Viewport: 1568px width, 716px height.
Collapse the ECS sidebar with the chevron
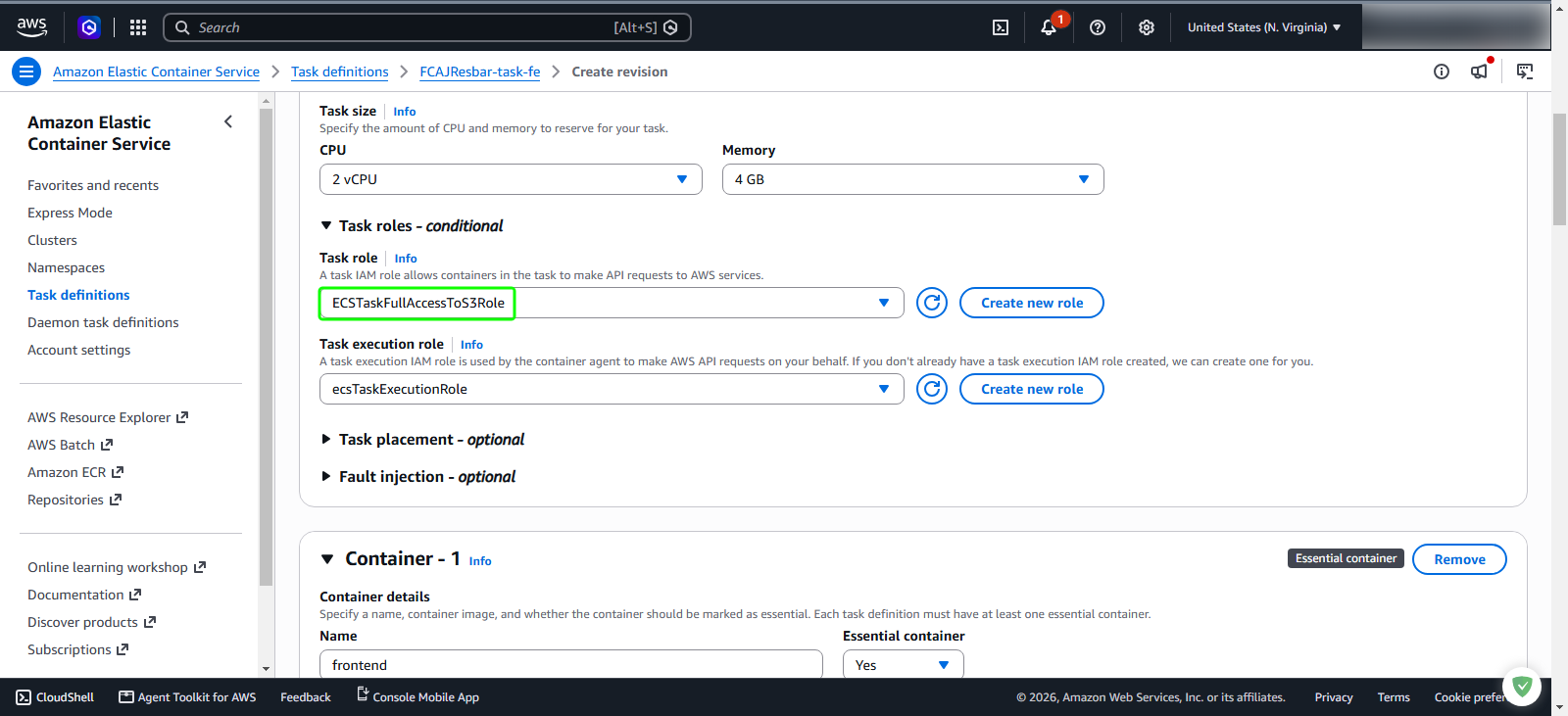coord(228,121)
